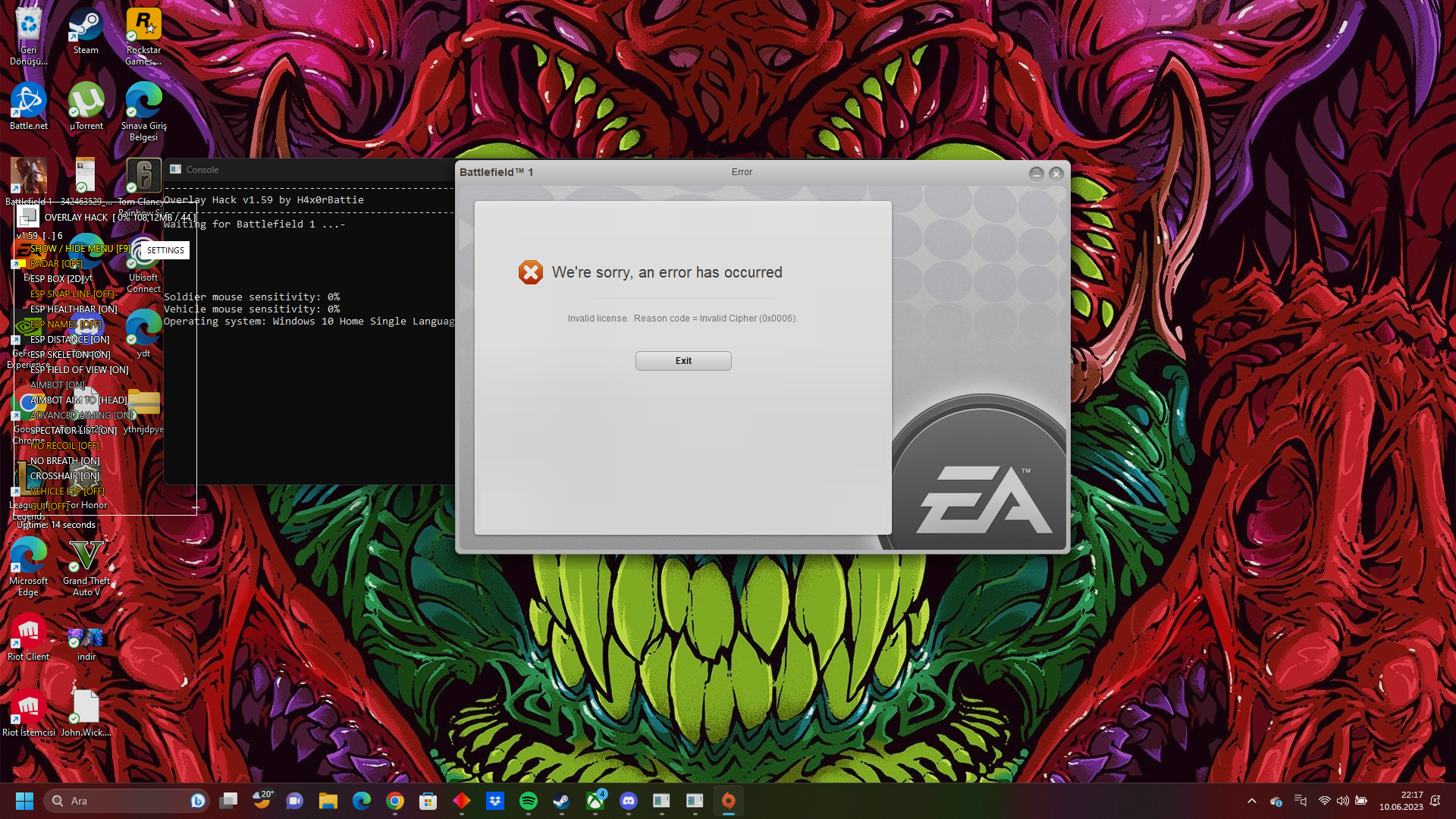Select the Sınava Giriş Belgesi desktop icon
Viewport: 1456px width, 819px height.
pyautogui.click(x=143, y=111)
